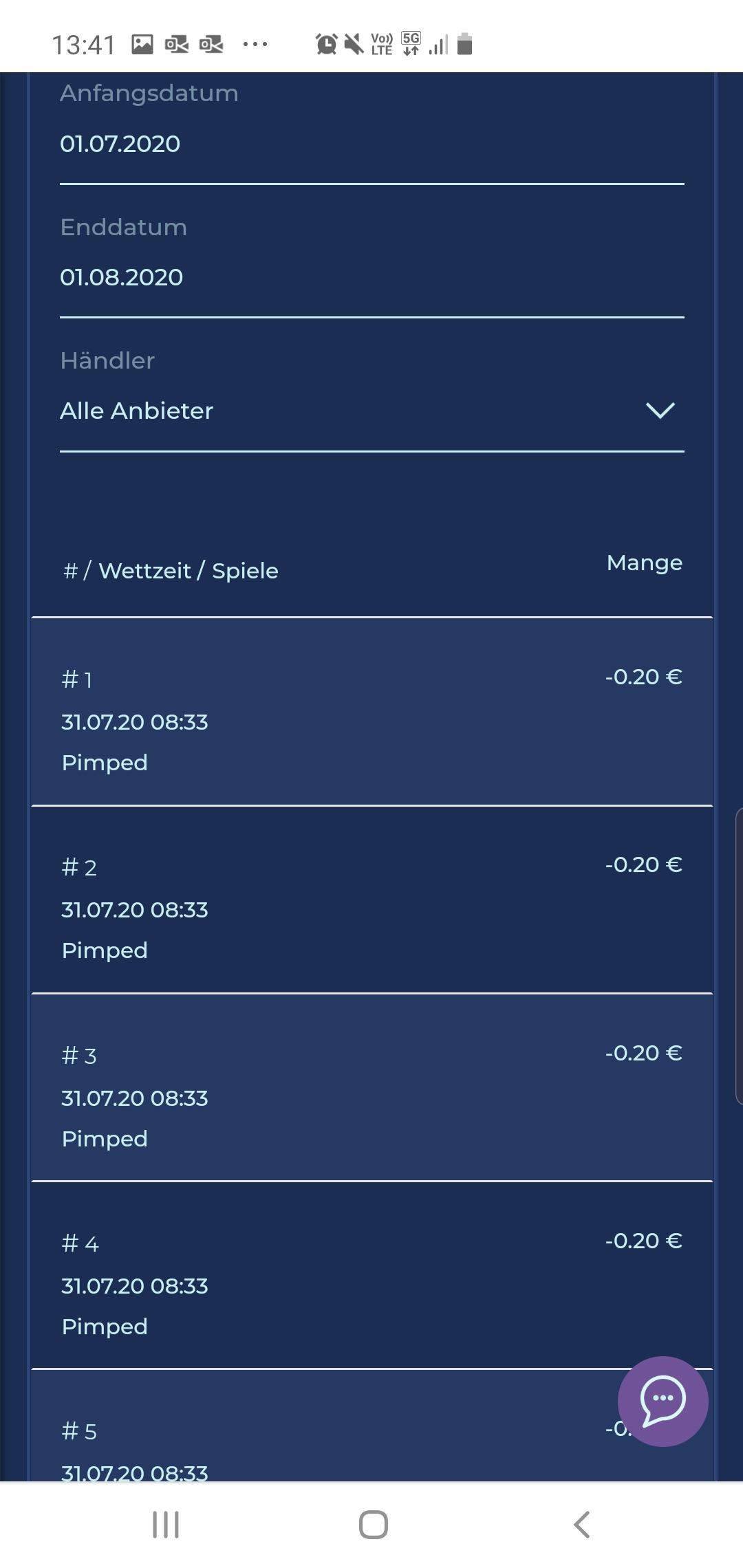Select the # / Wettzeit / Spiele column header

pyautogui.click(x=171, y=571)
